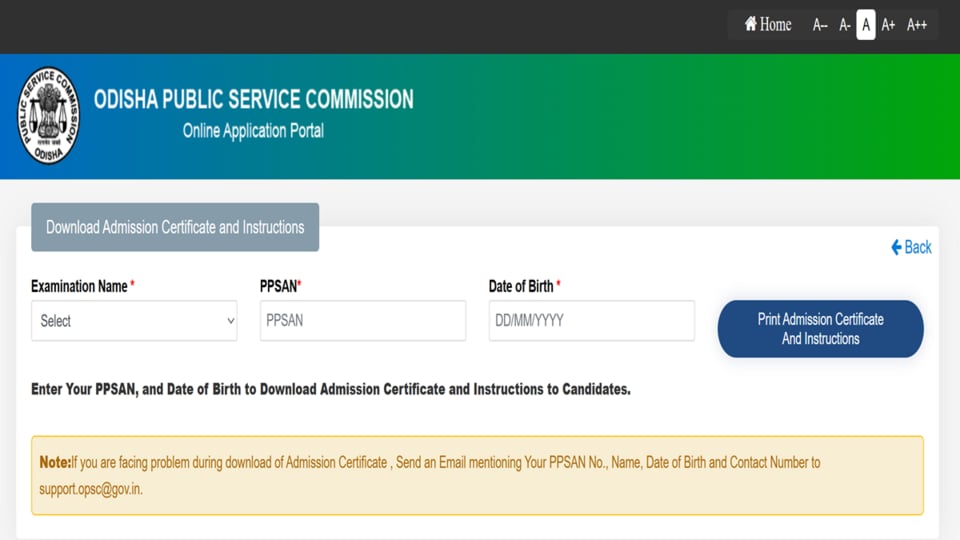Click the dropdown arrow beside Select

pyautogui.click(x=231, y=320)
